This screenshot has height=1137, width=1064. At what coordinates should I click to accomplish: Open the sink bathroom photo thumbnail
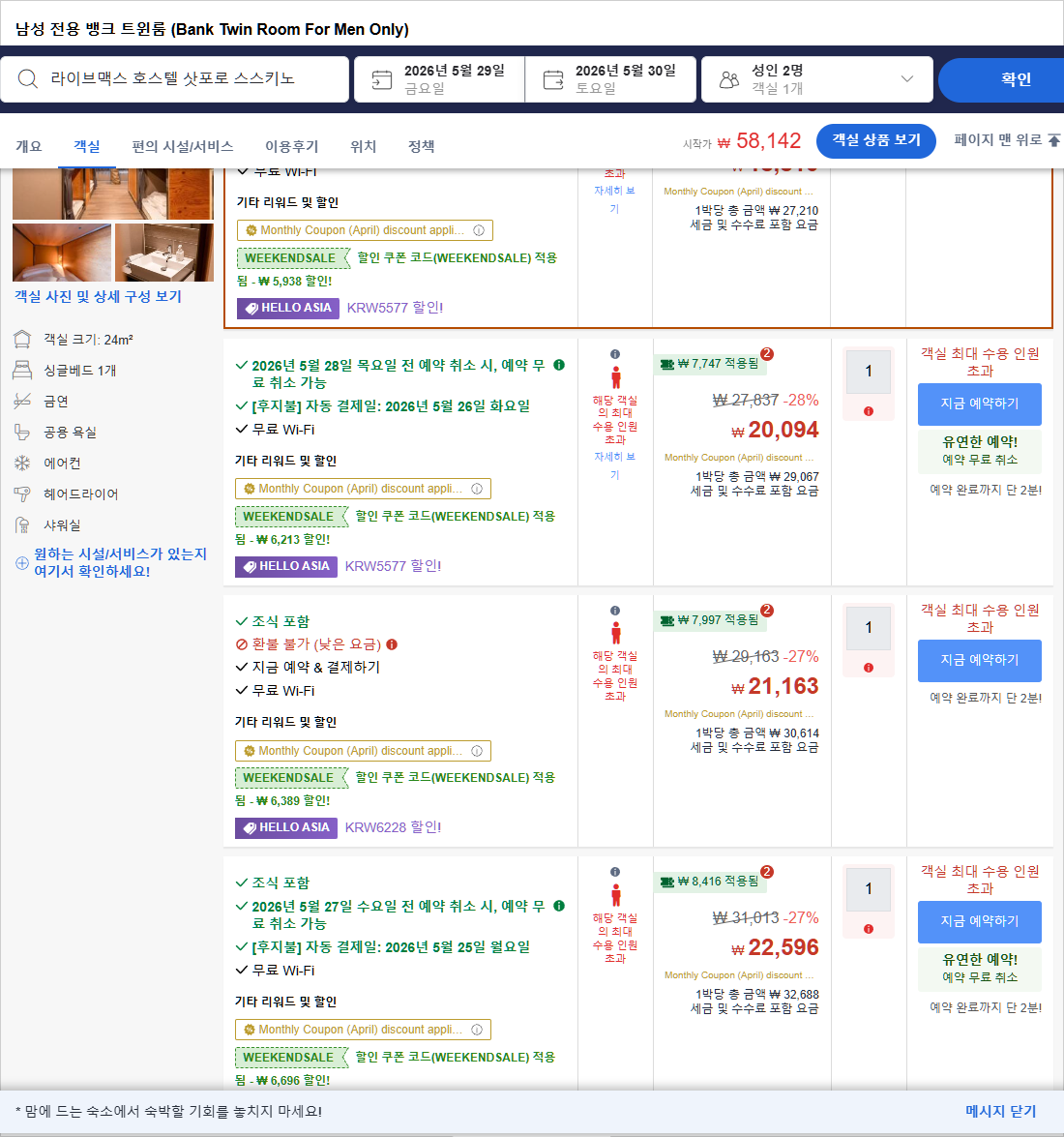tap(164, 253)
